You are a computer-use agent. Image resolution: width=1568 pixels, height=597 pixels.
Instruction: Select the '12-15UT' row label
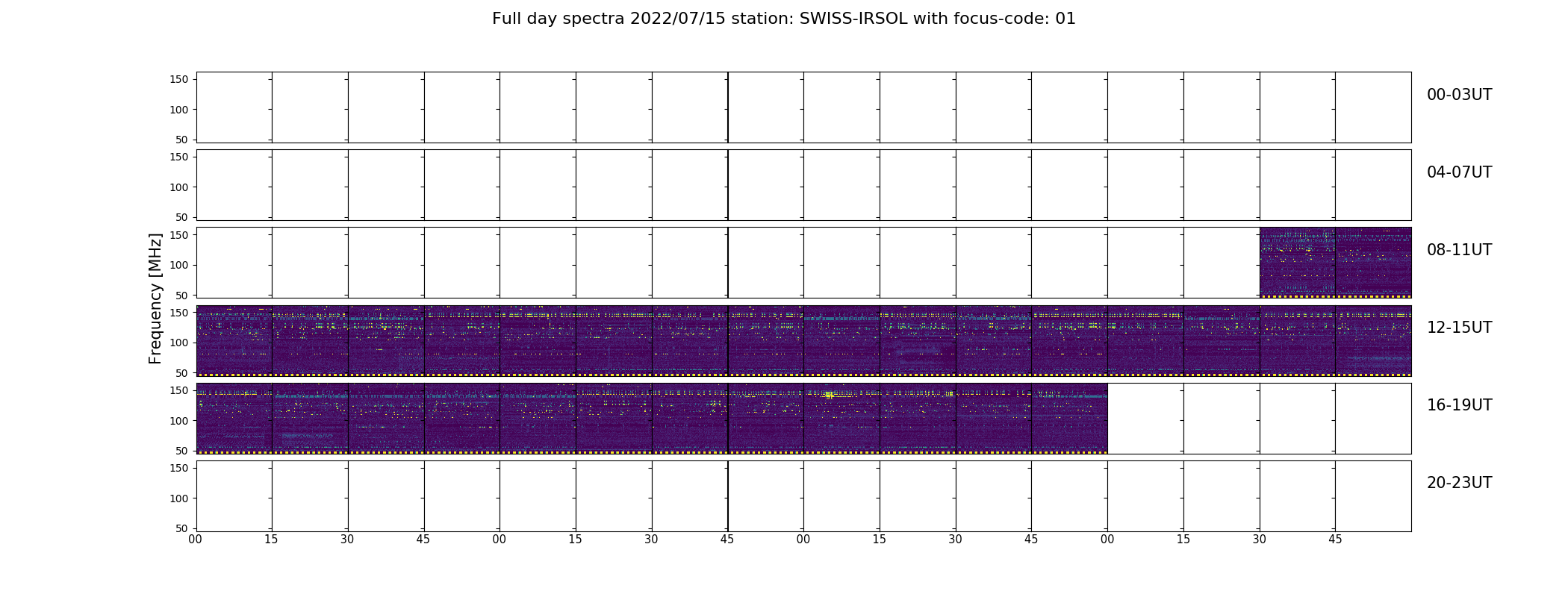1459,328
